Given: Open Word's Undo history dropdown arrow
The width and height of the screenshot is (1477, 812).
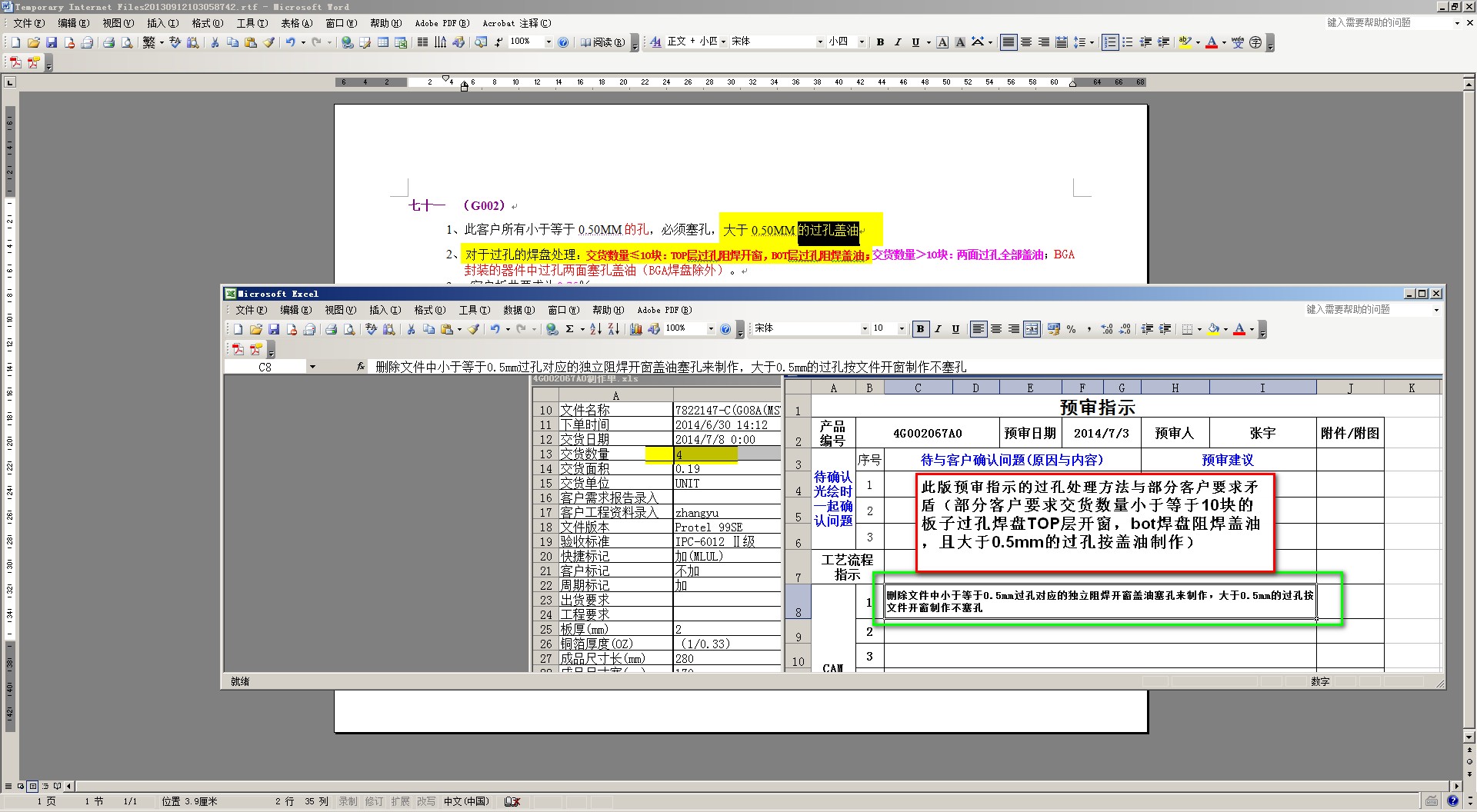Looking at the screenshot, I should (x=303, y=42).
